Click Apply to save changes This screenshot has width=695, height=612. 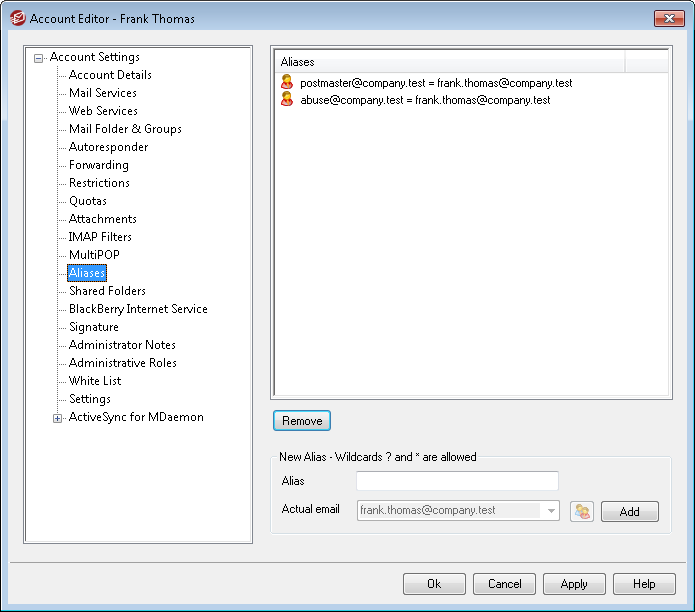point(574,584)
